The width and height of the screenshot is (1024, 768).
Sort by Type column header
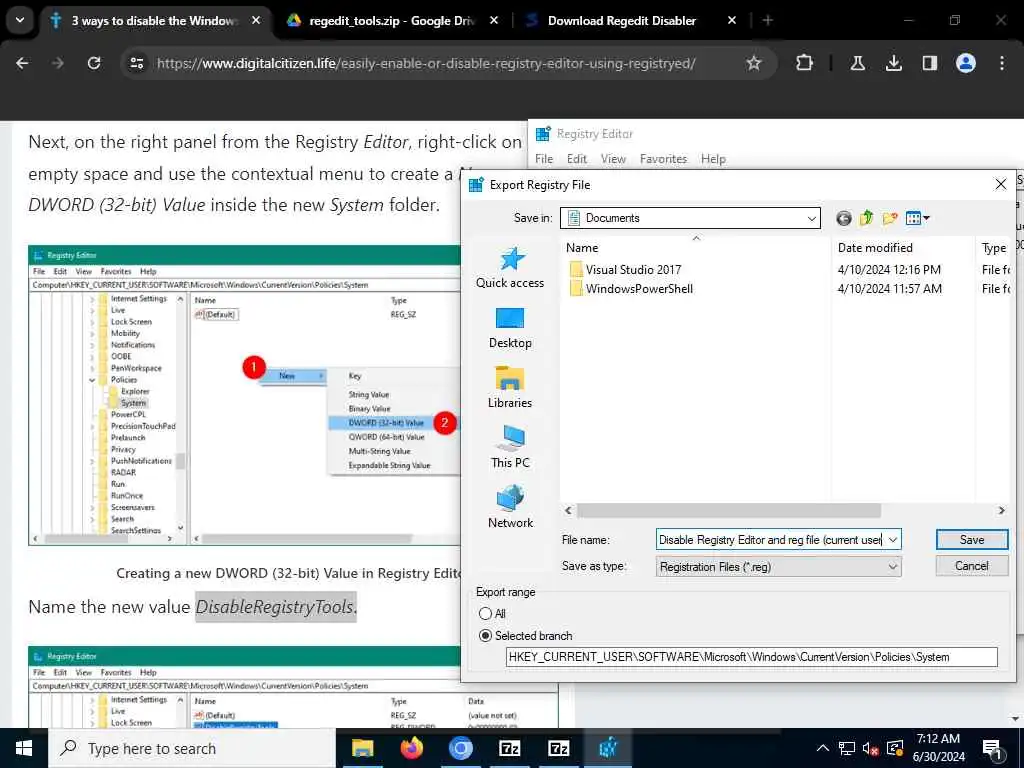coord(994,248)
